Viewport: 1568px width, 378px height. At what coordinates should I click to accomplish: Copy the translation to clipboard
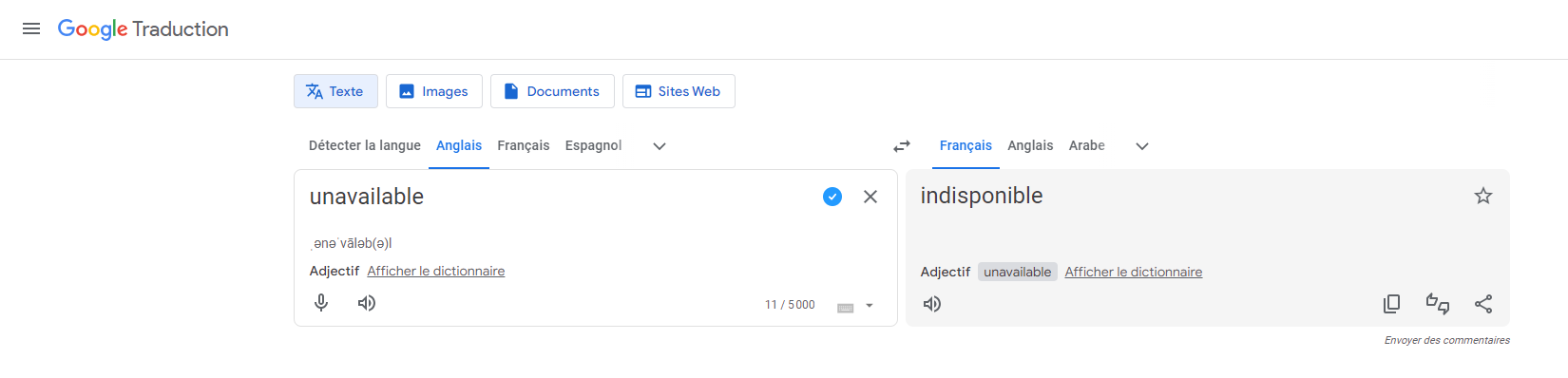point(1391,304)
